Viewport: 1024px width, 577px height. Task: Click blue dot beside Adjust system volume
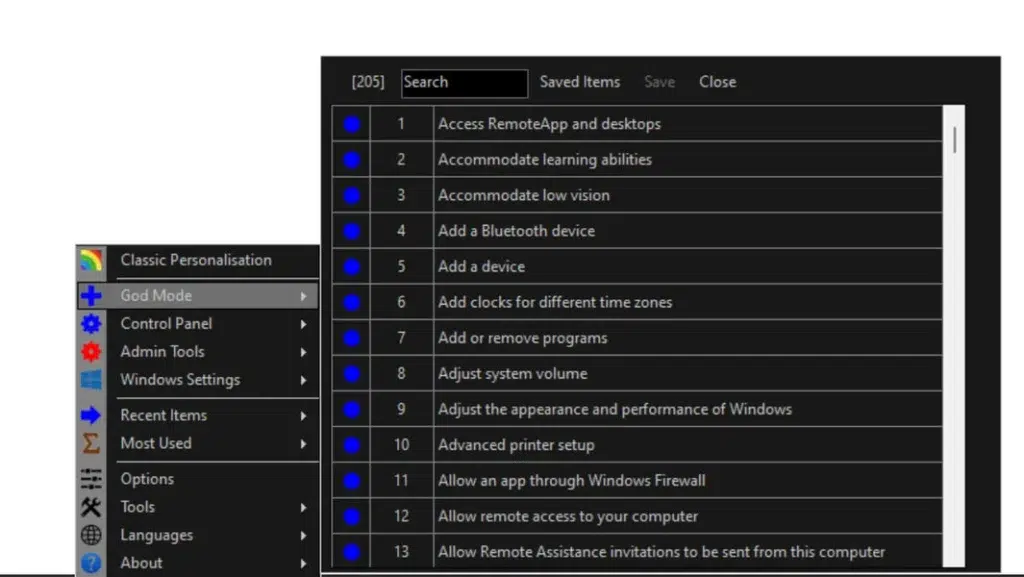point(351,373)
